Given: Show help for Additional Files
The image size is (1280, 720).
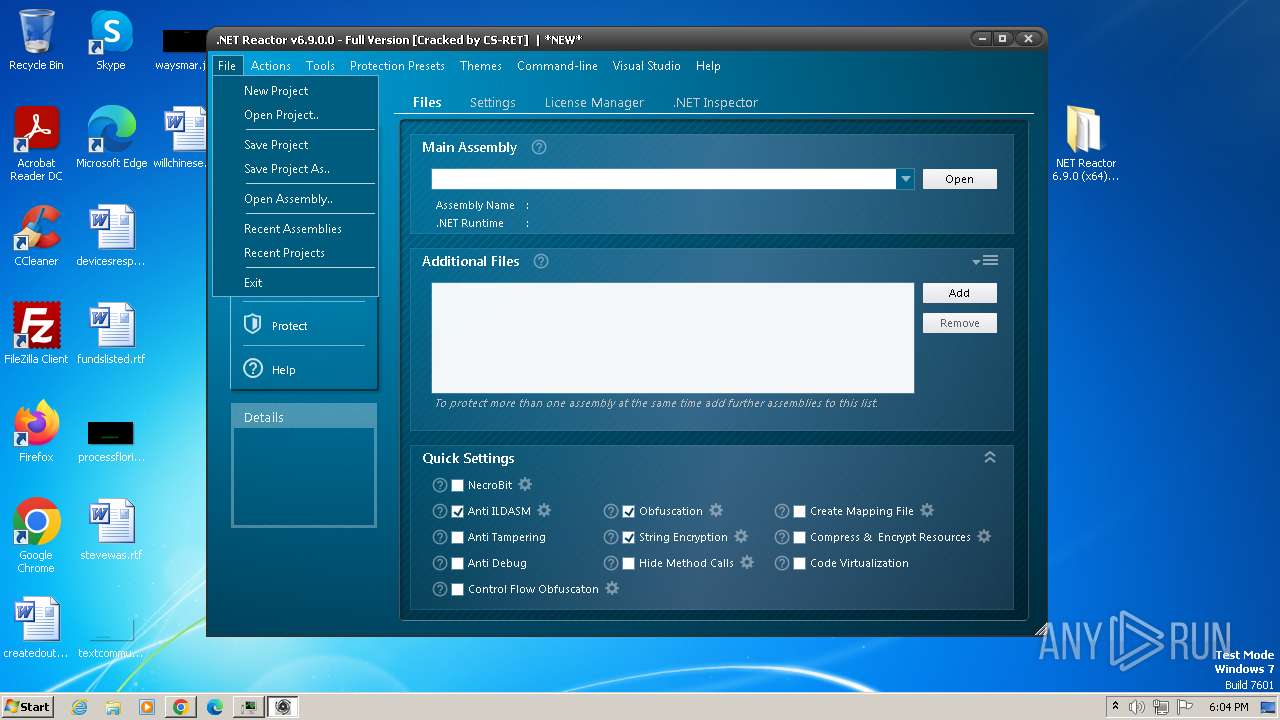Looking at the screenshot, I should click(541, 261).
